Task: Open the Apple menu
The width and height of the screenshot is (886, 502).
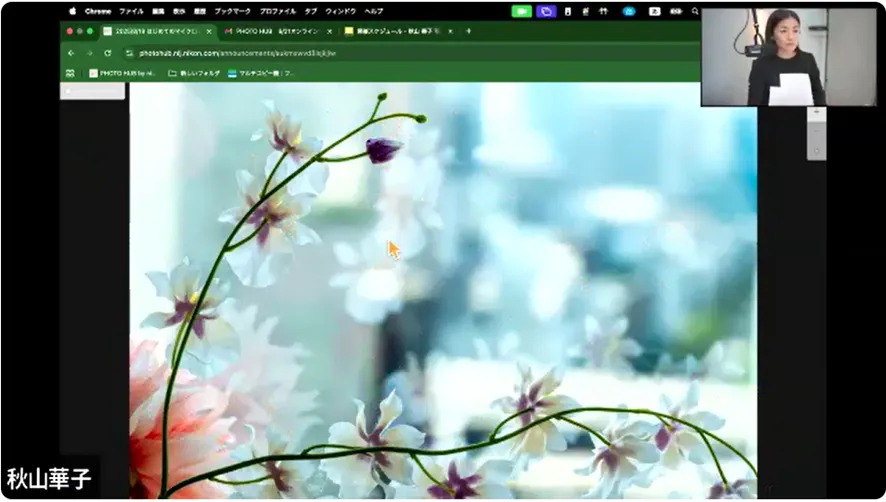Action: coord(72,11)
